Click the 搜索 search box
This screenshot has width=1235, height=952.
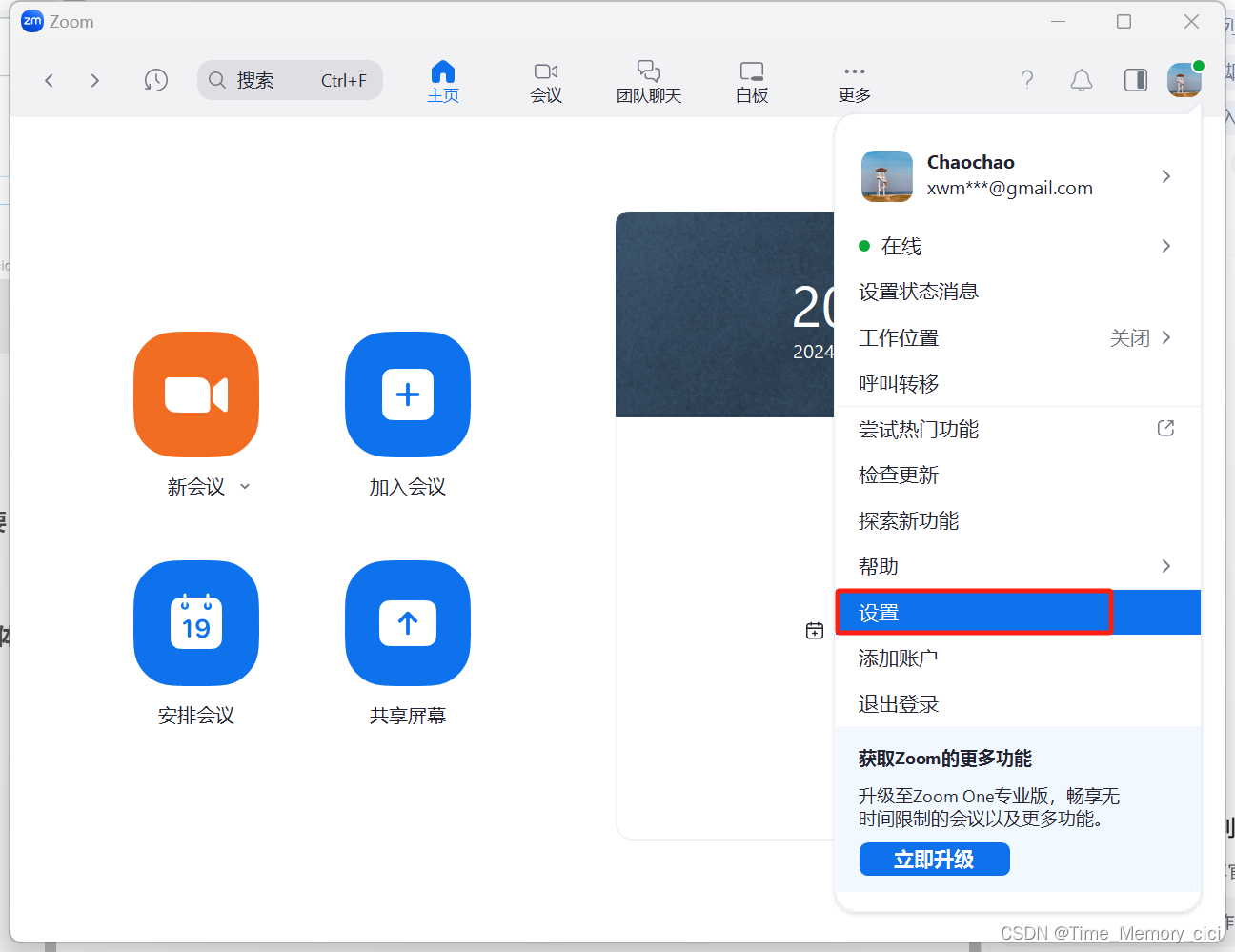click(x=290, y=80)
